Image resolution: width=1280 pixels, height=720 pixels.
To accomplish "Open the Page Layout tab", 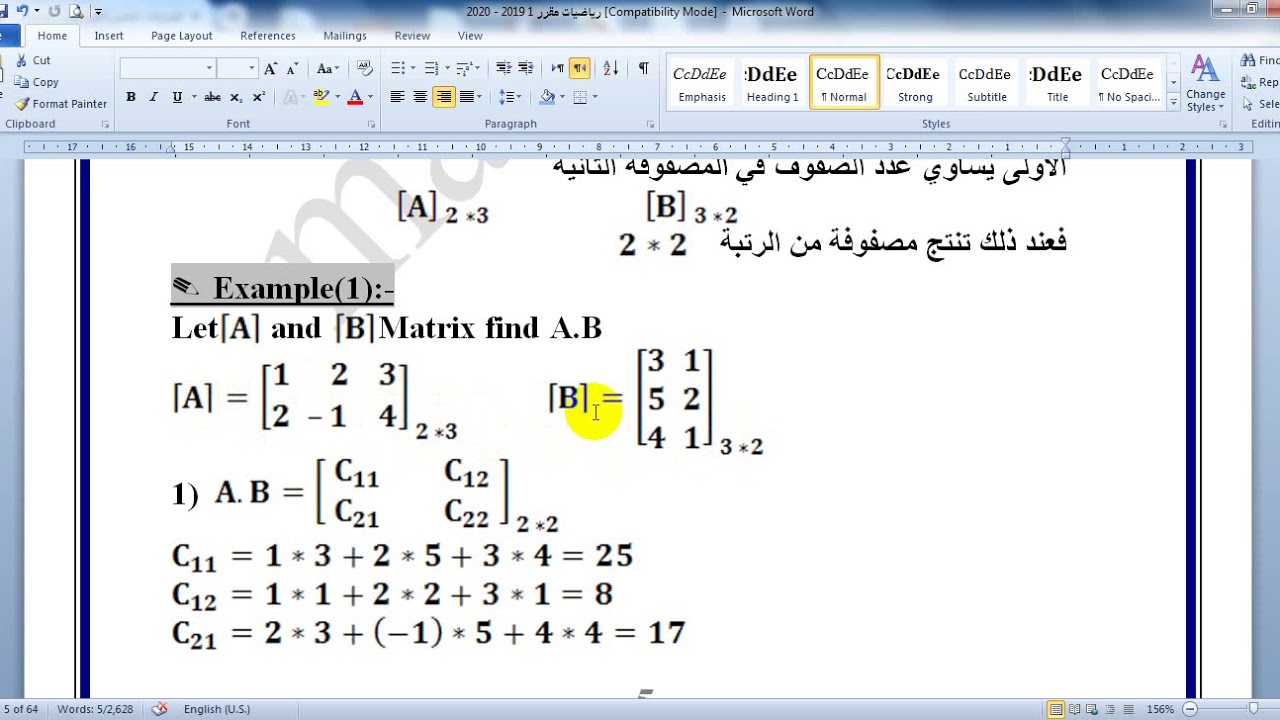I will (x=182, y=36).
